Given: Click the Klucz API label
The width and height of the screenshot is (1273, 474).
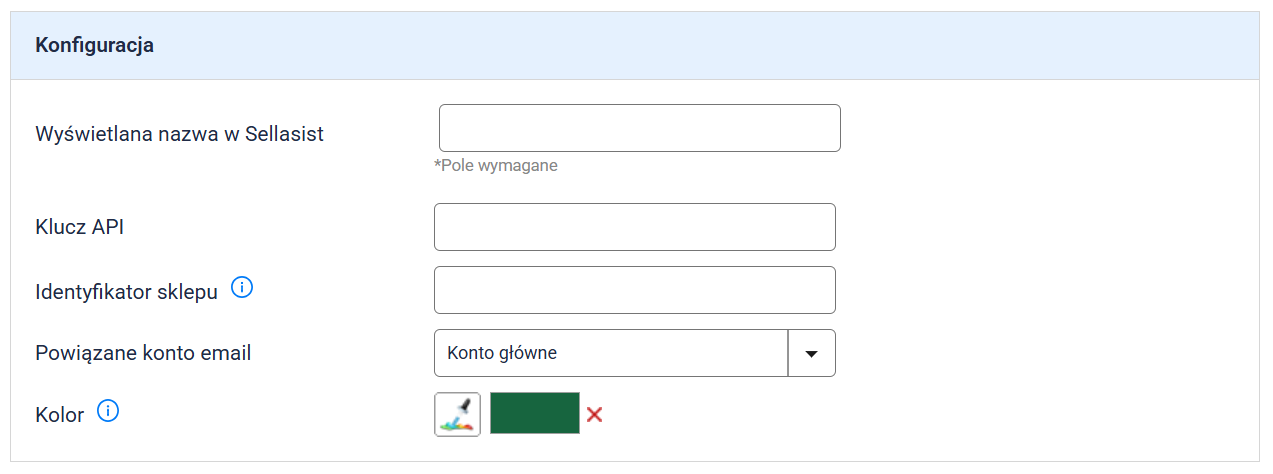Looking at the screenshot, I should coord(79,227).
